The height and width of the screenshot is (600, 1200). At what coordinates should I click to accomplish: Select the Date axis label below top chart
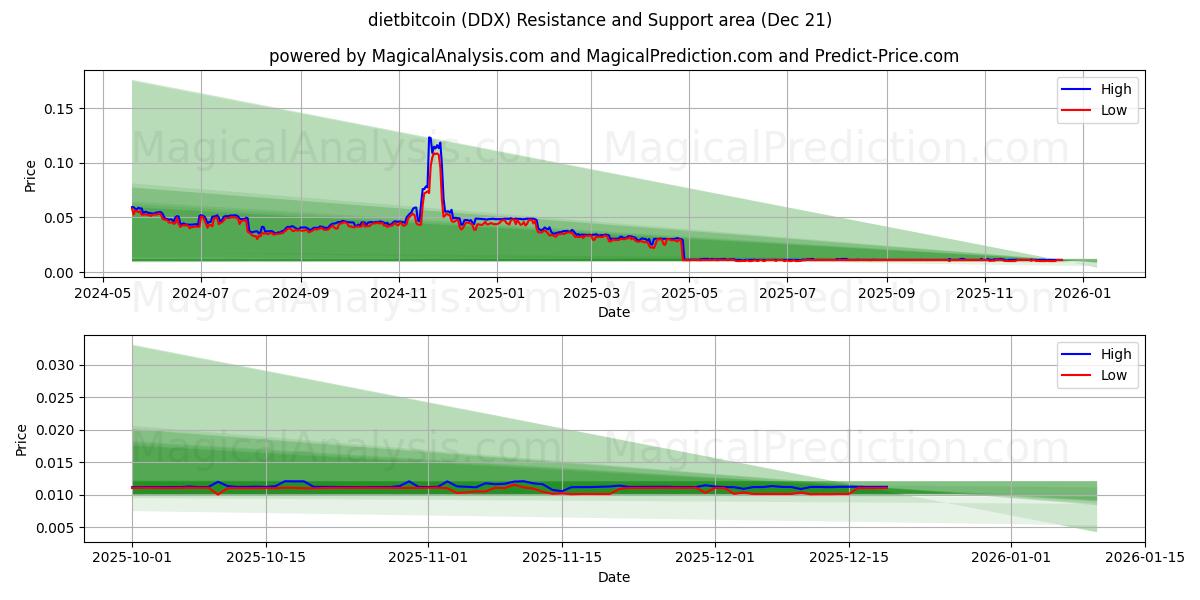pyautogui.click(x=613, y=312)
